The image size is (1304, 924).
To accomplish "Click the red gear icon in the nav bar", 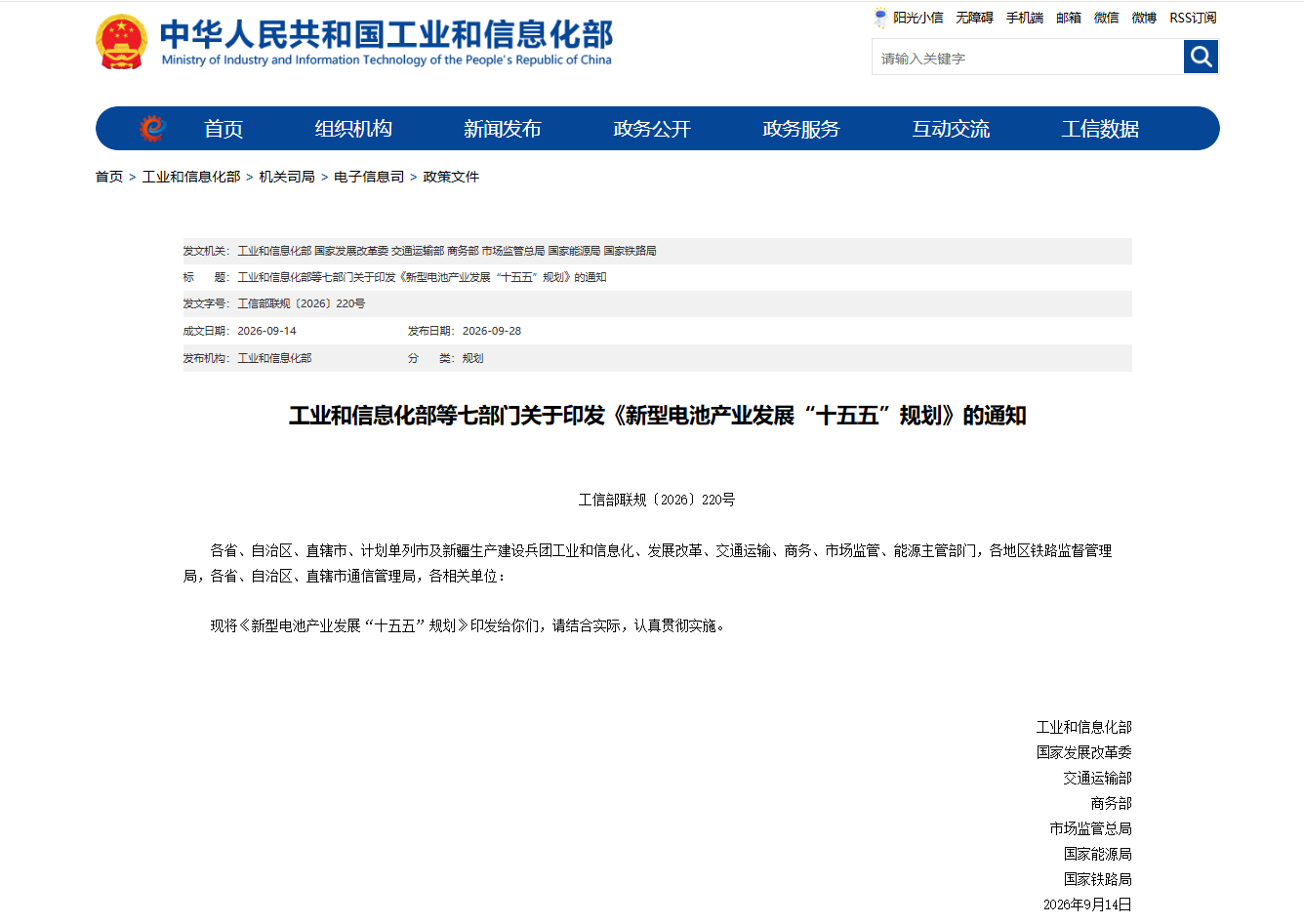I will [152, 129].
